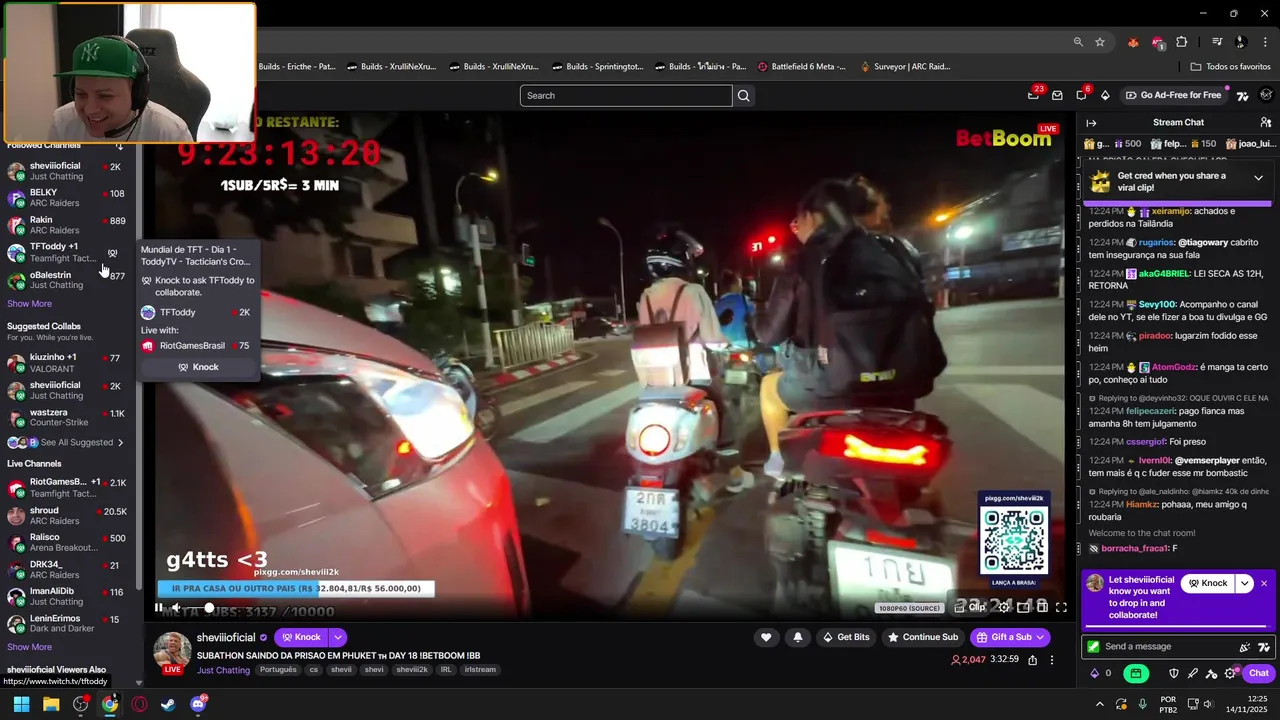Open Battlefield 6 Meta bookmark
1280x720 pixels.
point(801,67)
